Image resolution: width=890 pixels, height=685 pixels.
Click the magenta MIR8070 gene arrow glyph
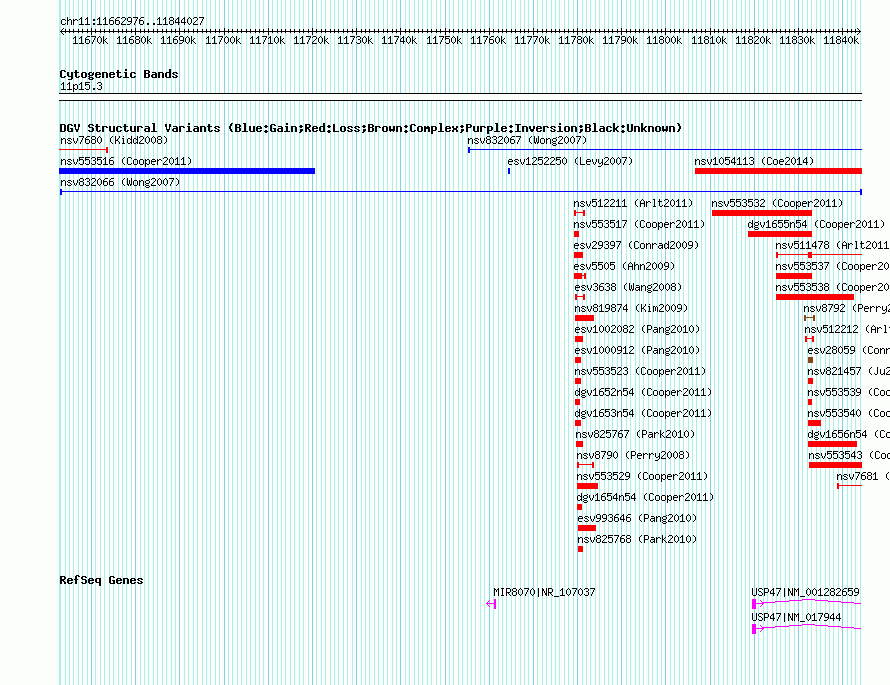pos(492,604)
